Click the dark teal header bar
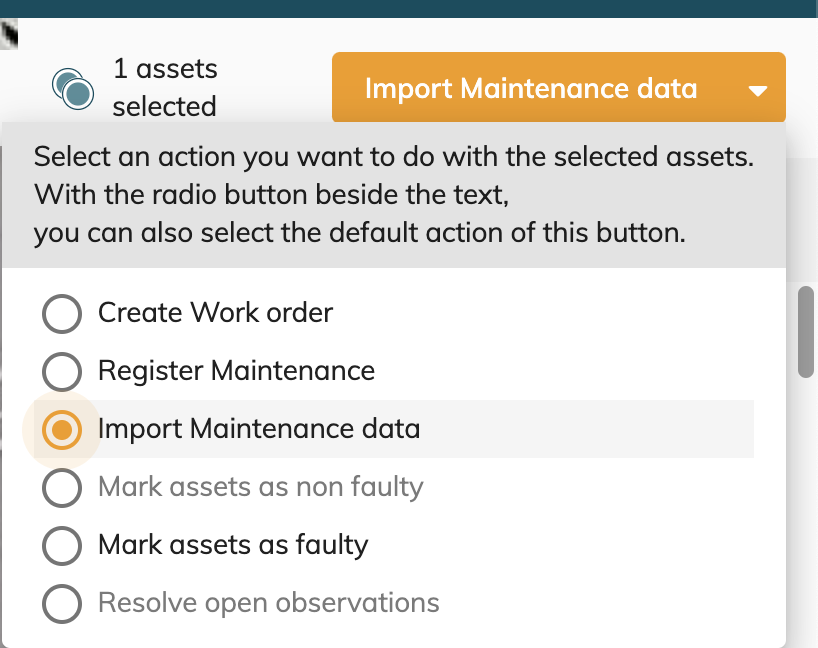The image size is (818, 648). tap(409, 8)
